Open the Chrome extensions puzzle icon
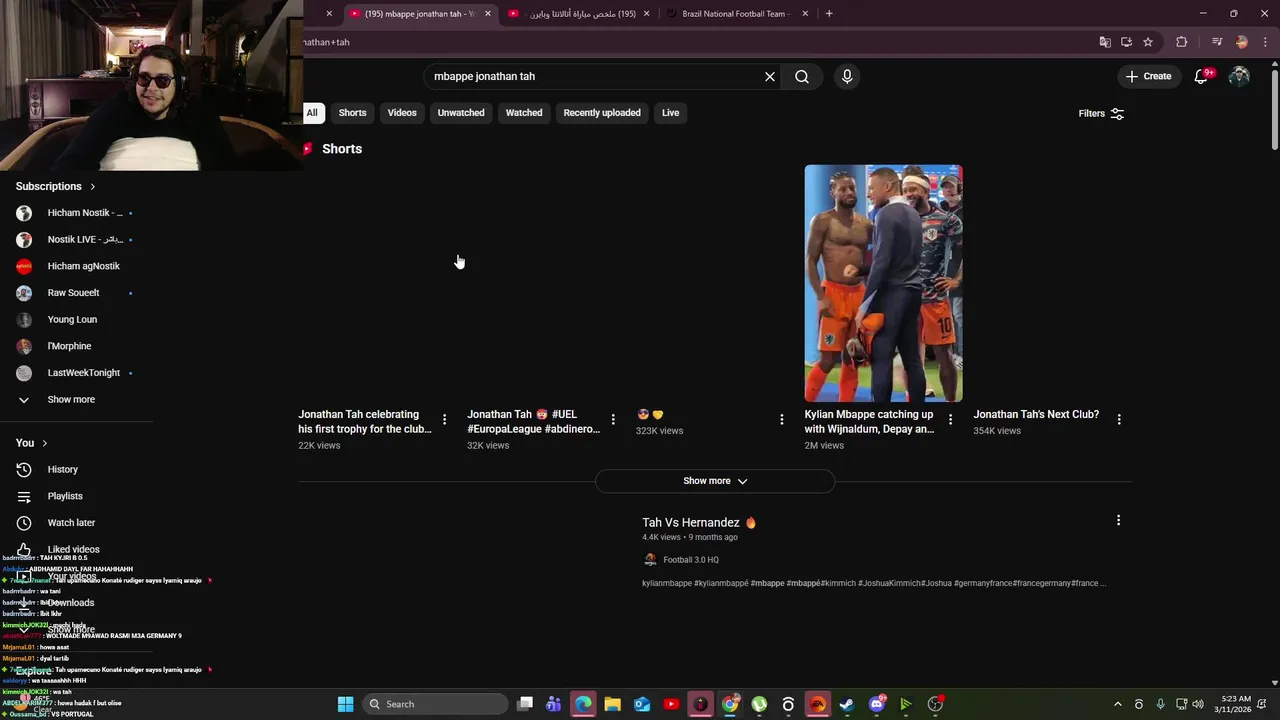 pyautogui.click(x=1182, y=42)
